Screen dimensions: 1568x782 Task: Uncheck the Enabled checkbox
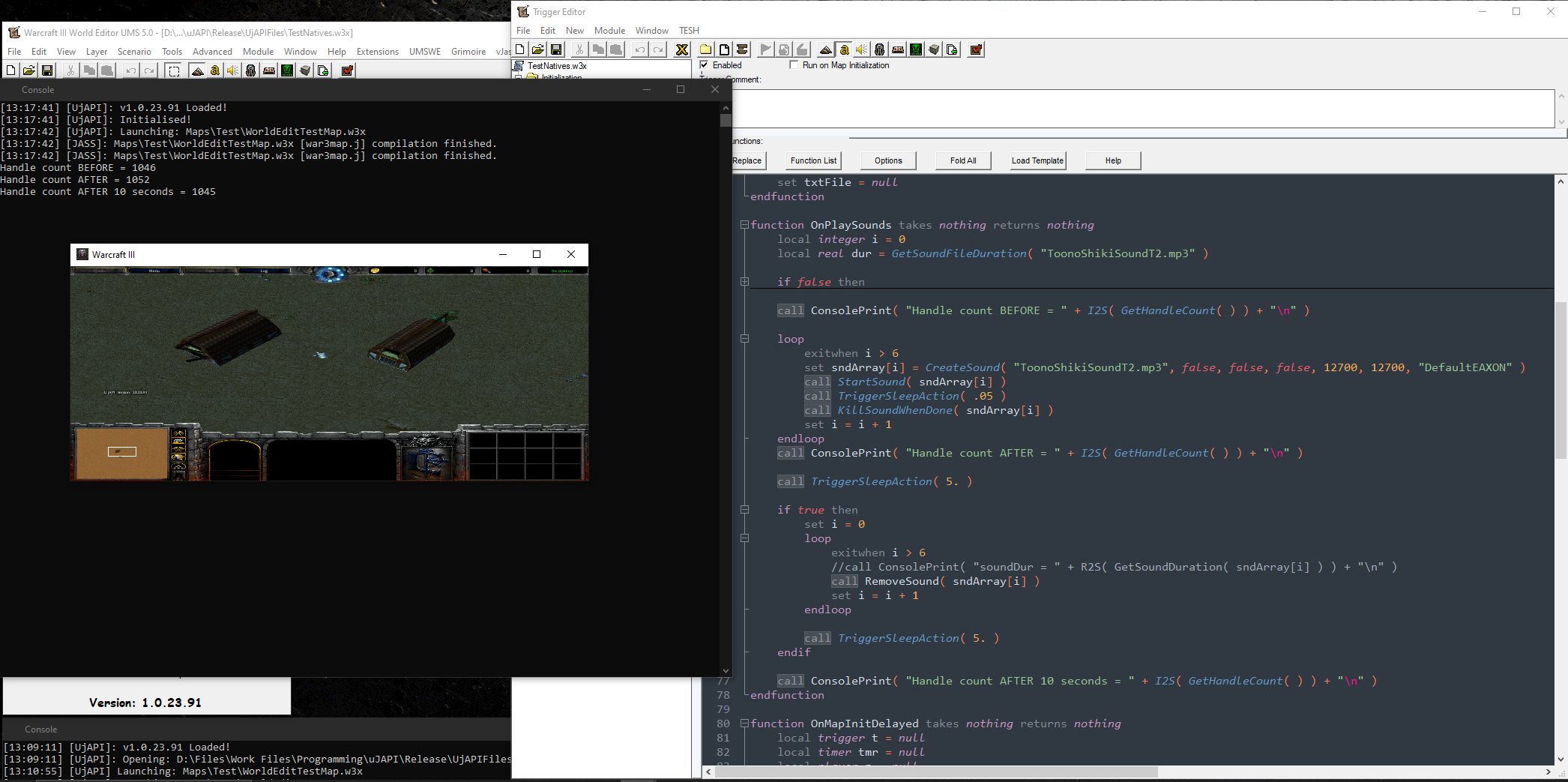coord(705,65)
